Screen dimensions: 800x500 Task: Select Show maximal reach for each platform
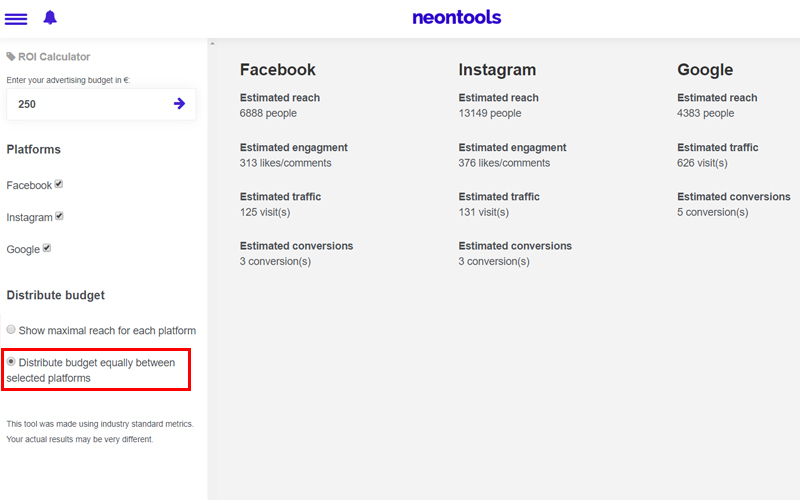click(x=11, y=330)
